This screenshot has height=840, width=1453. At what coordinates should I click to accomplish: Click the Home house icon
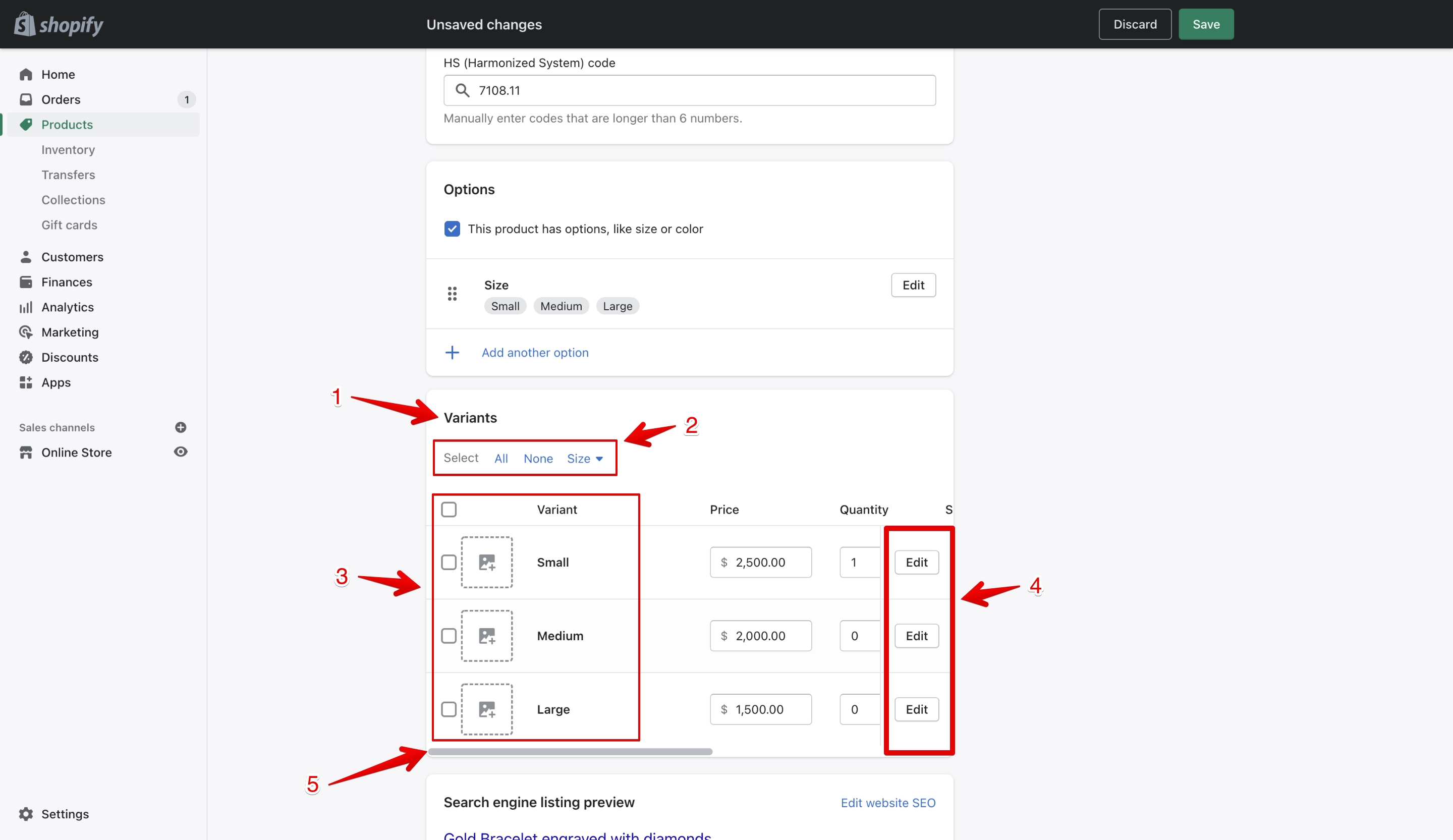26,74
